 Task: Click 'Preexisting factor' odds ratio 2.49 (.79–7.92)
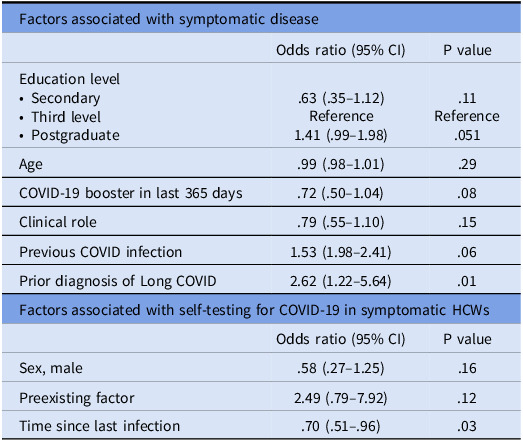(341, 398)
